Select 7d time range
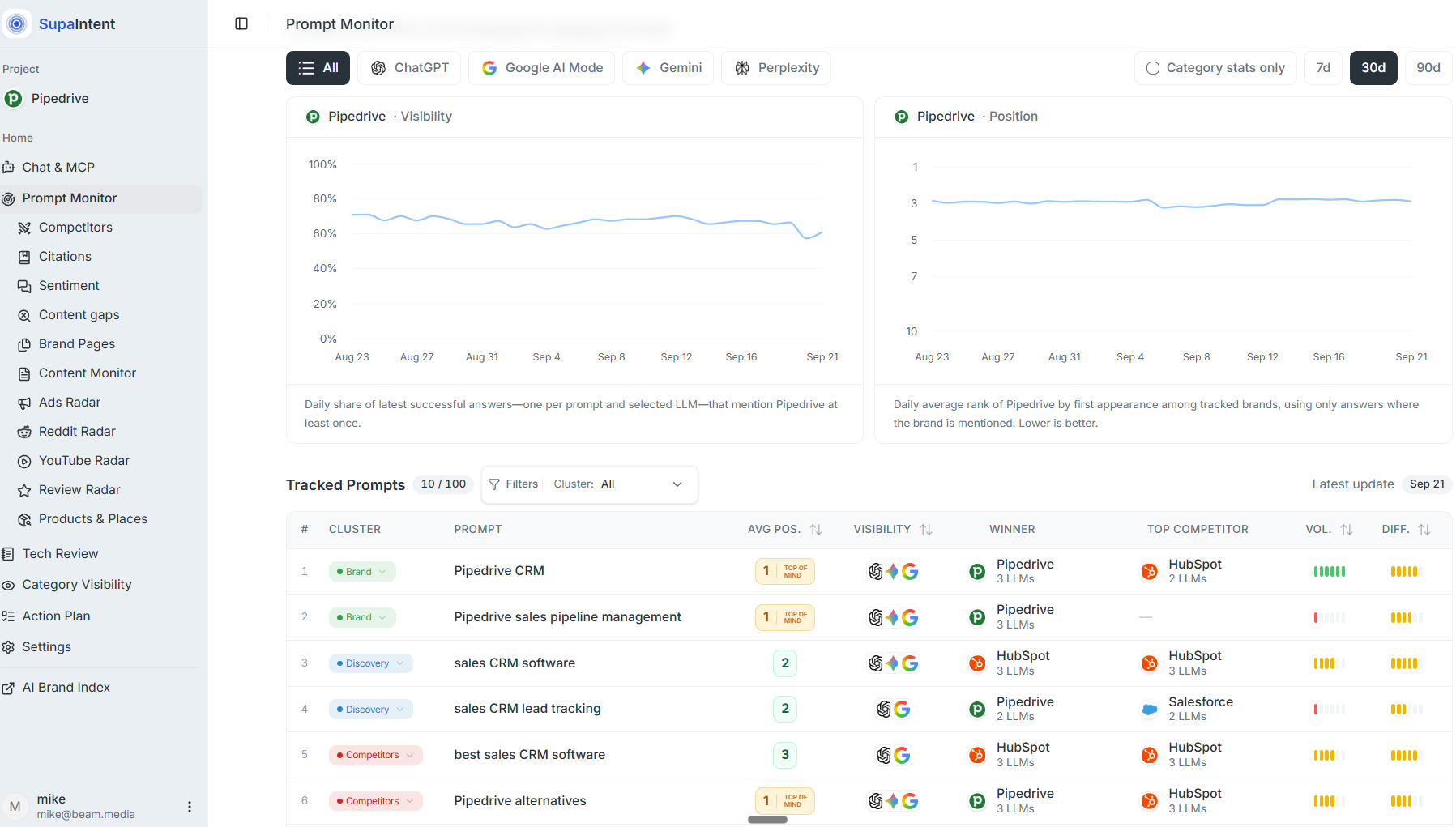Viewport: 1456px width, 827px height. [1323, 68]
